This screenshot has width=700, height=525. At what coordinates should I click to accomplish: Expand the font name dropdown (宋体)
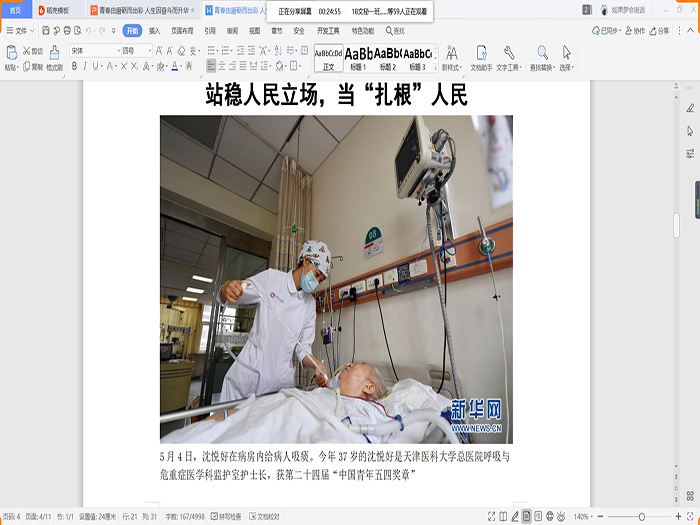tap(116, 51)
